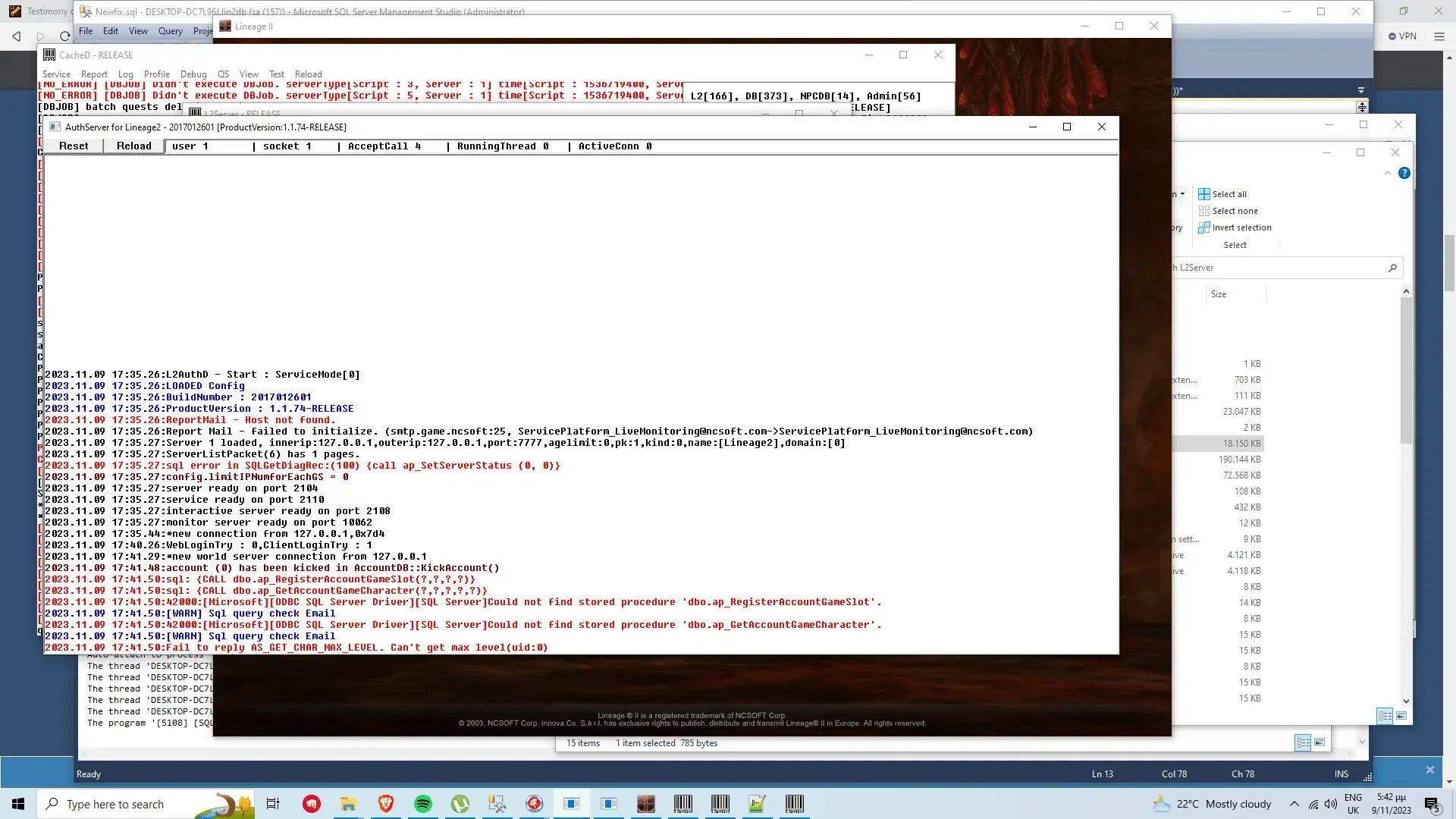
Task: Open the SSMS Query menu
Action: tap(171, 31)
